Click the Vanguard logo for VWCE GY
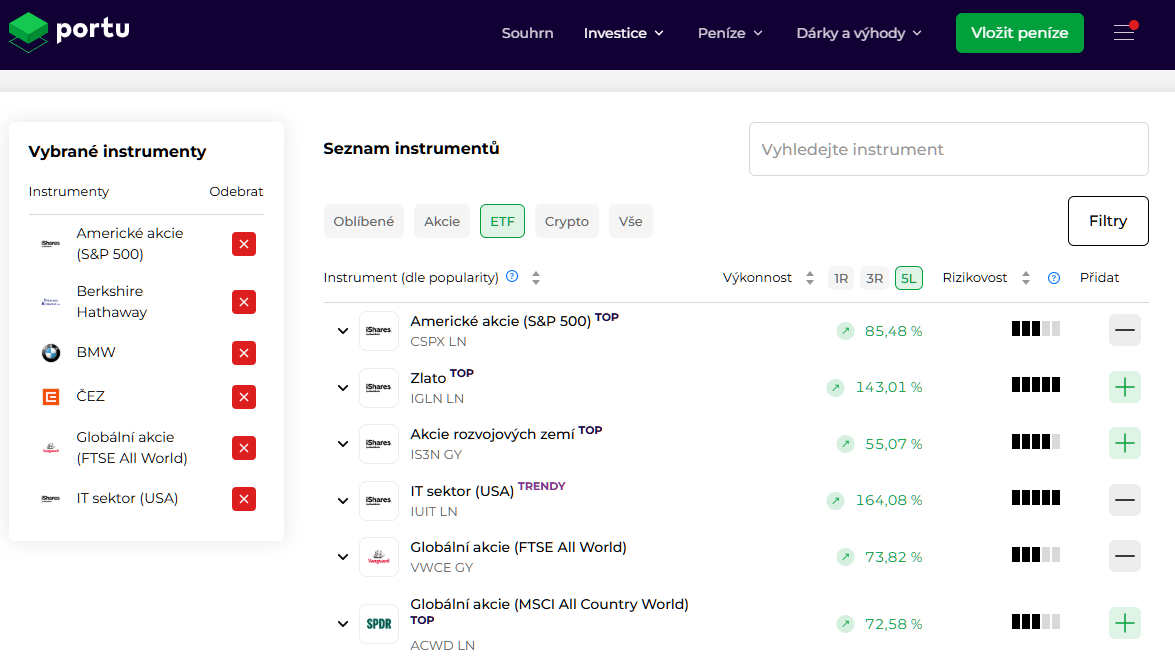Viewport: 1175px width, 657px height. point(378,557)
